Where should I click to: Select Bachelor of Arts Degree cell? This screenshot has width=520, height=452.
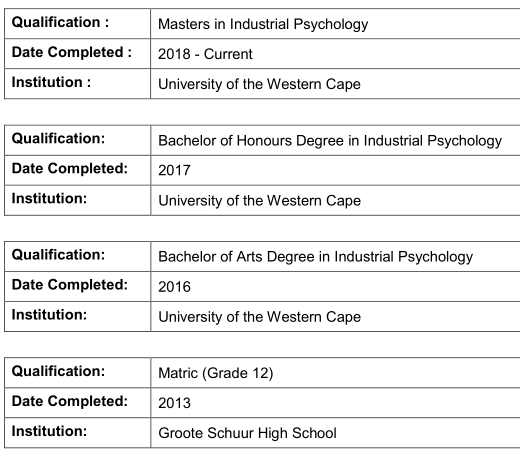pyautogui.click(x=335, y=256)
